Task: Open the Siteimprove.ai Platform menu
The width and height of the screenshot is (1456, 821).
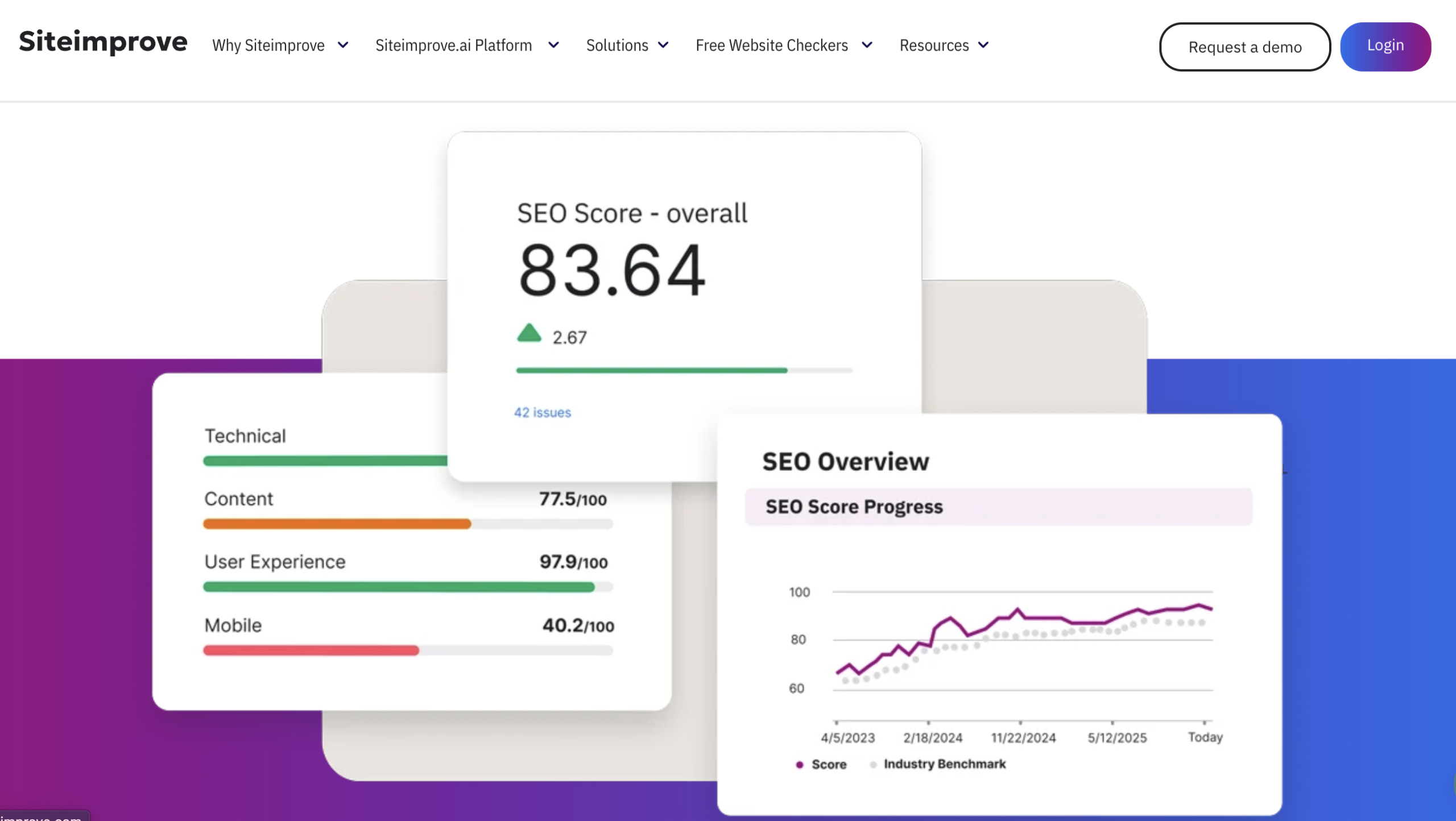Action: (453, 45)
